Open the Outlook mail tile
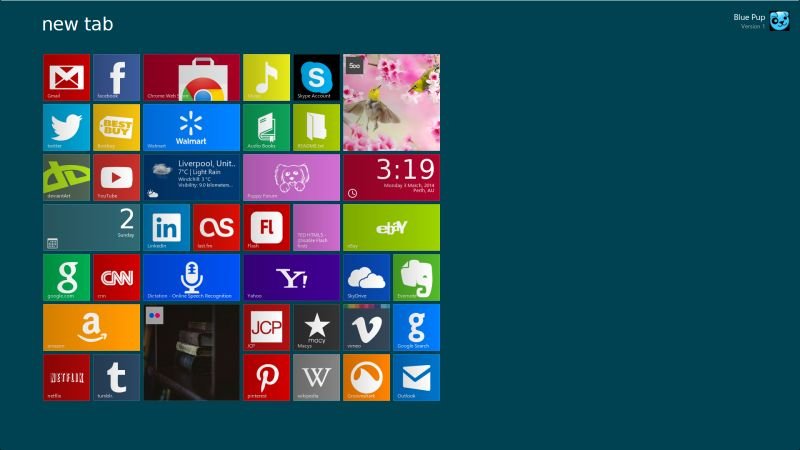The image size is (800, 450). [x=416, y=378]
